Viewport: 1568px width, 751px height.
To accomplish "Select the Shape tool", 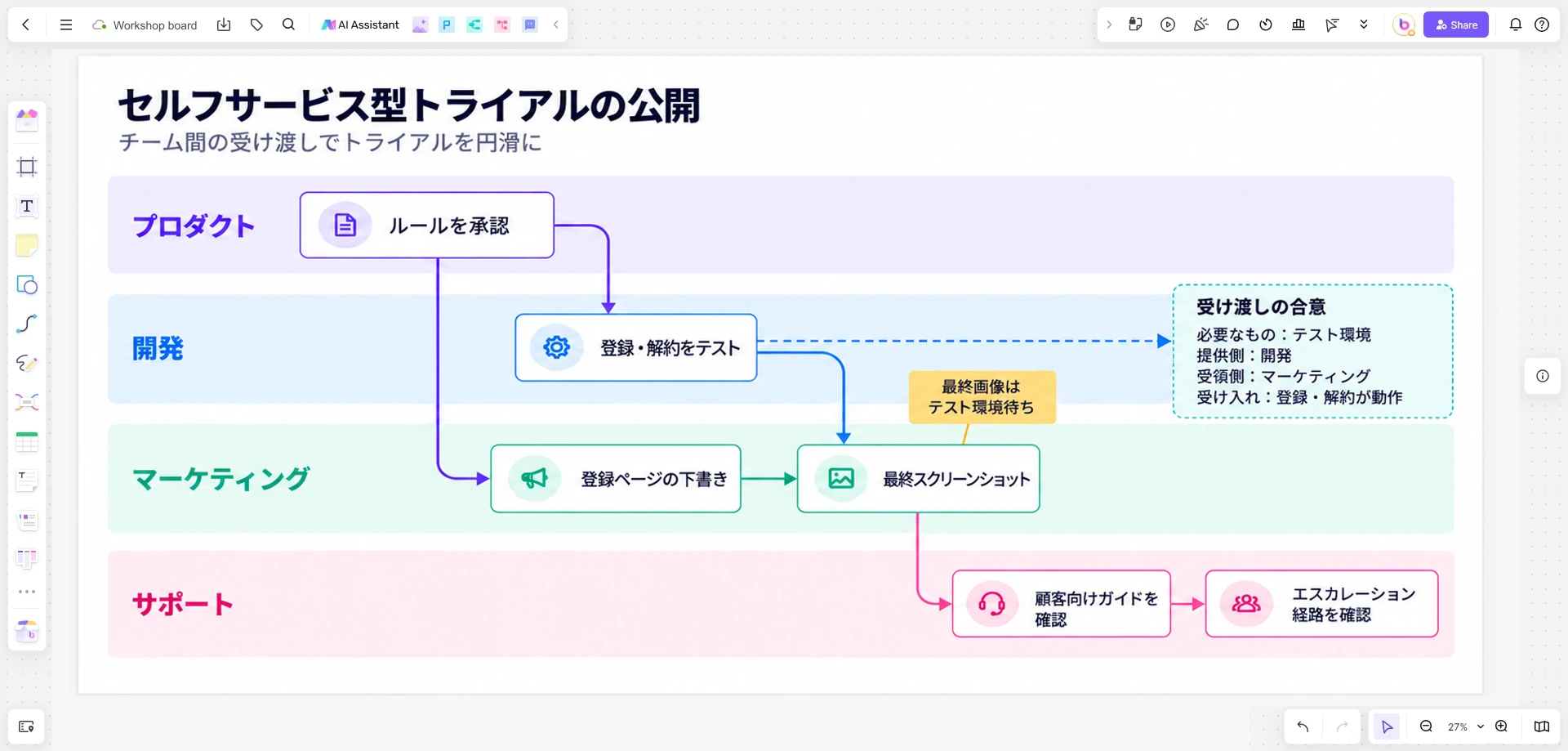I will point(27,284).
